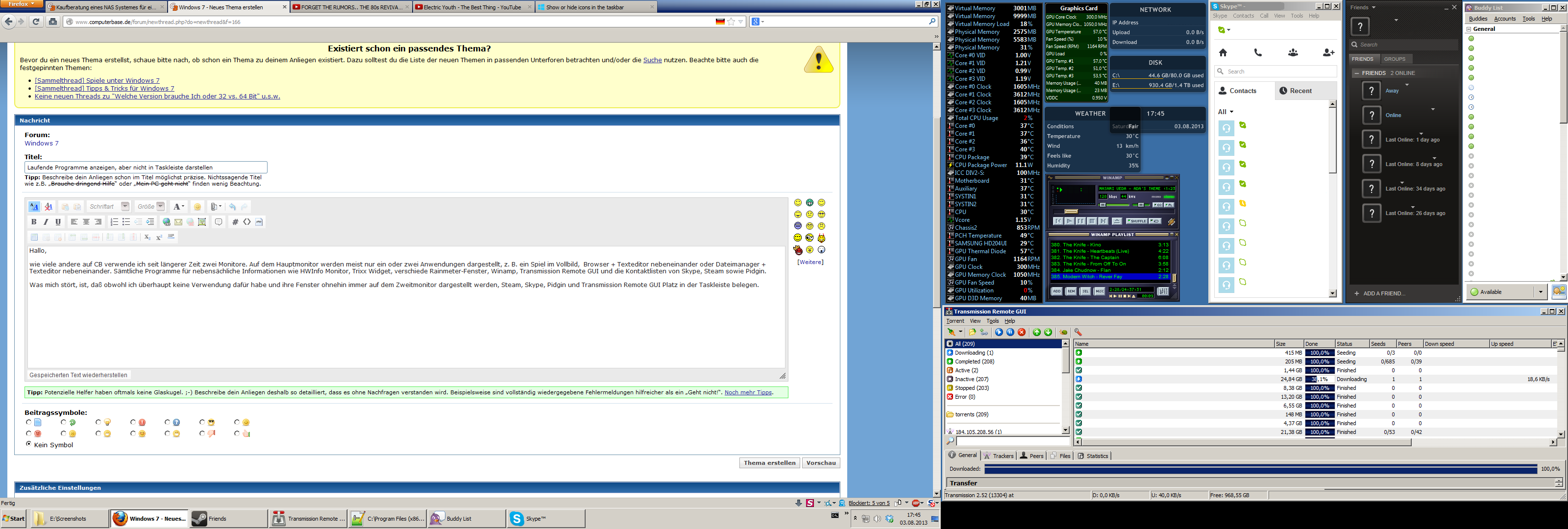The image size is (1568, 529).
Task: Insert a link with the globe icon
Action: pyautogui.click(x=166, y=221)
